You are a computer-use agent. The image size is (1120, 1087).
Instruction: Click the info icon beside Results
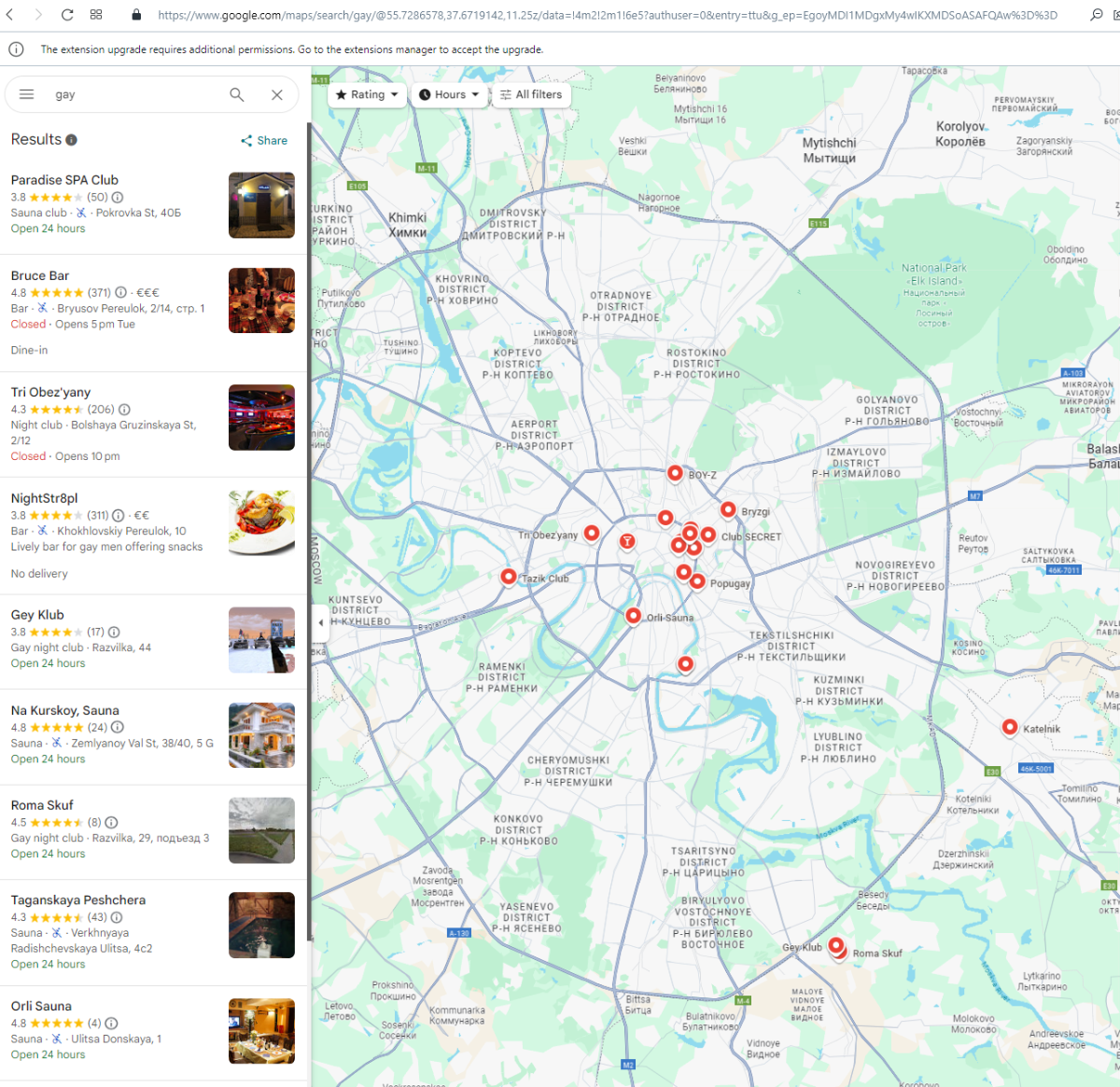tap(71, 140)
